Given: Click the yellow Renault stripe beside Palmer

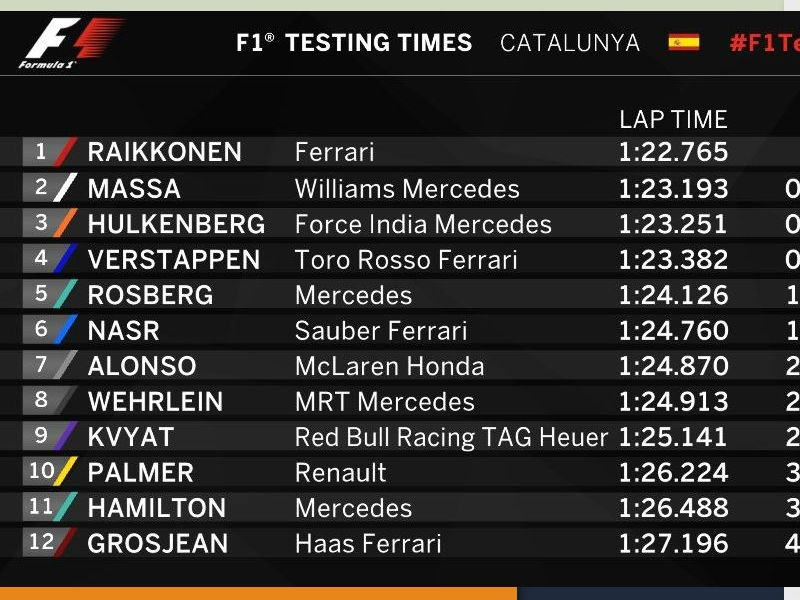Looking at the screenshot, I should point(66,472).
